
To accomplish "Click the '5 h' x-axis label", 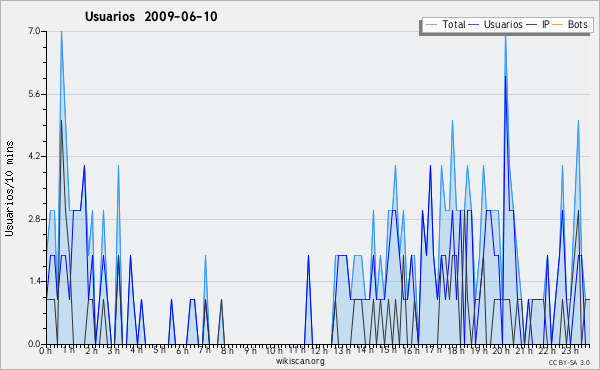I will pos(159,350).
